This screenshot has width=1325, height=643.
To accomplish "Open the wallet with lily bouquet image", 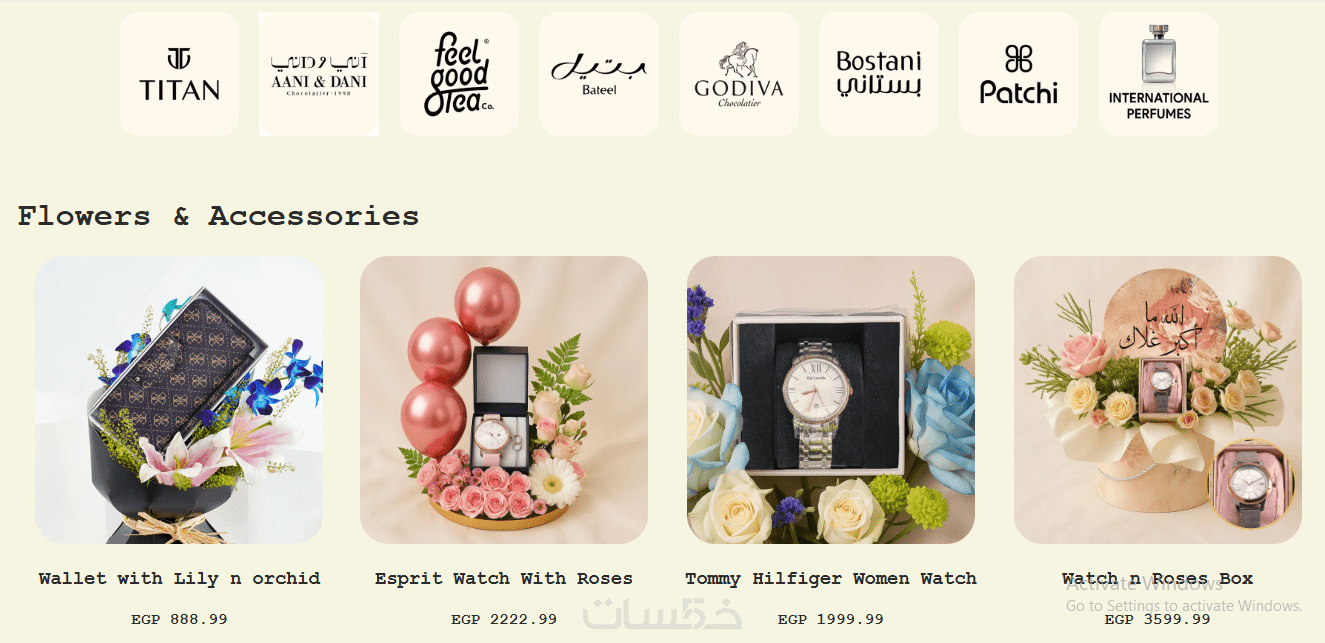I will [x=179, y=400].
